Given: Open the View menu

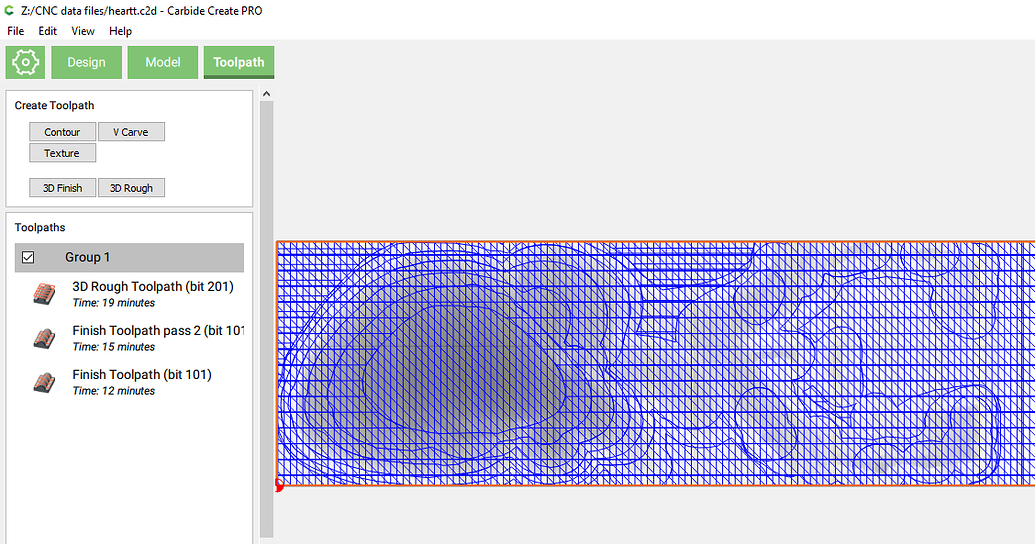Looking at the screenshot, I should pyautogui.click(x=83, y=31).
